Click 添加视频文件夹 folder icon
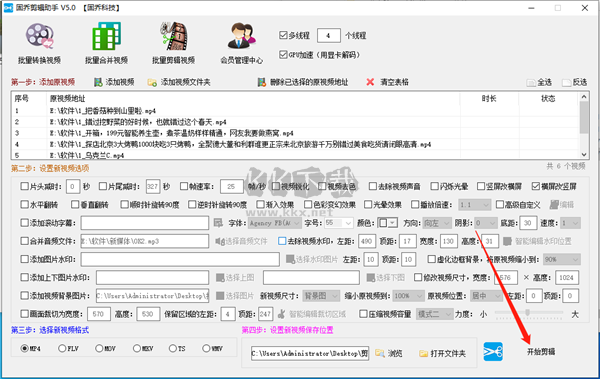 coord(152,82)
